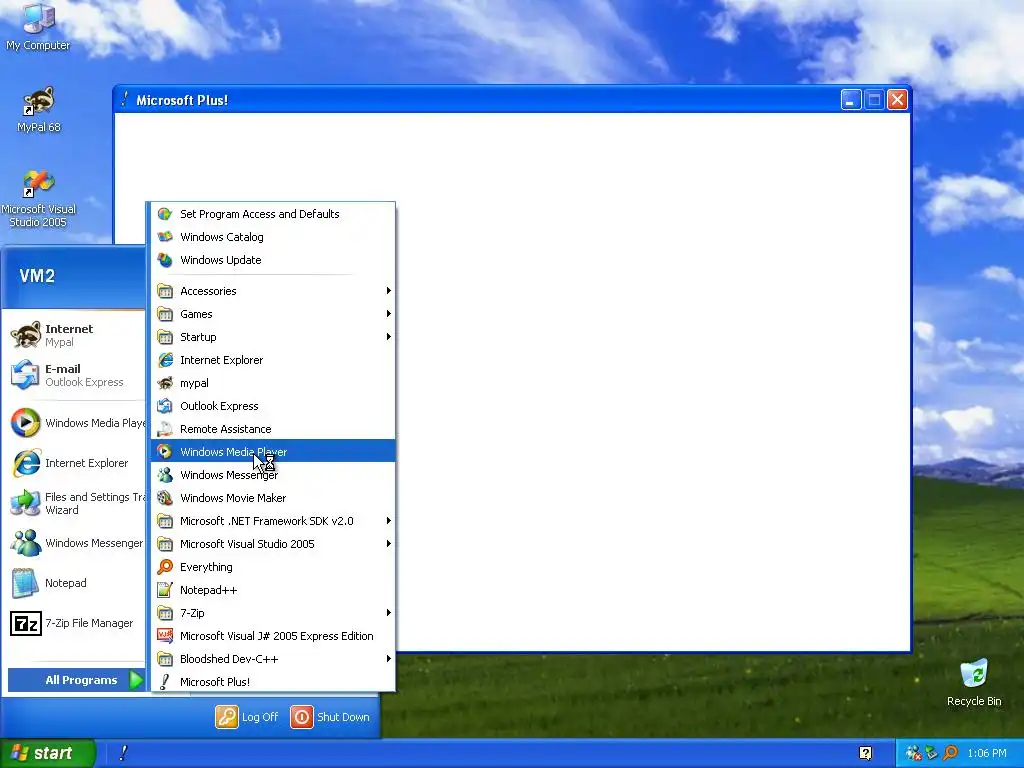Launch Windows Messenger from recent programs

pos(75,543)
